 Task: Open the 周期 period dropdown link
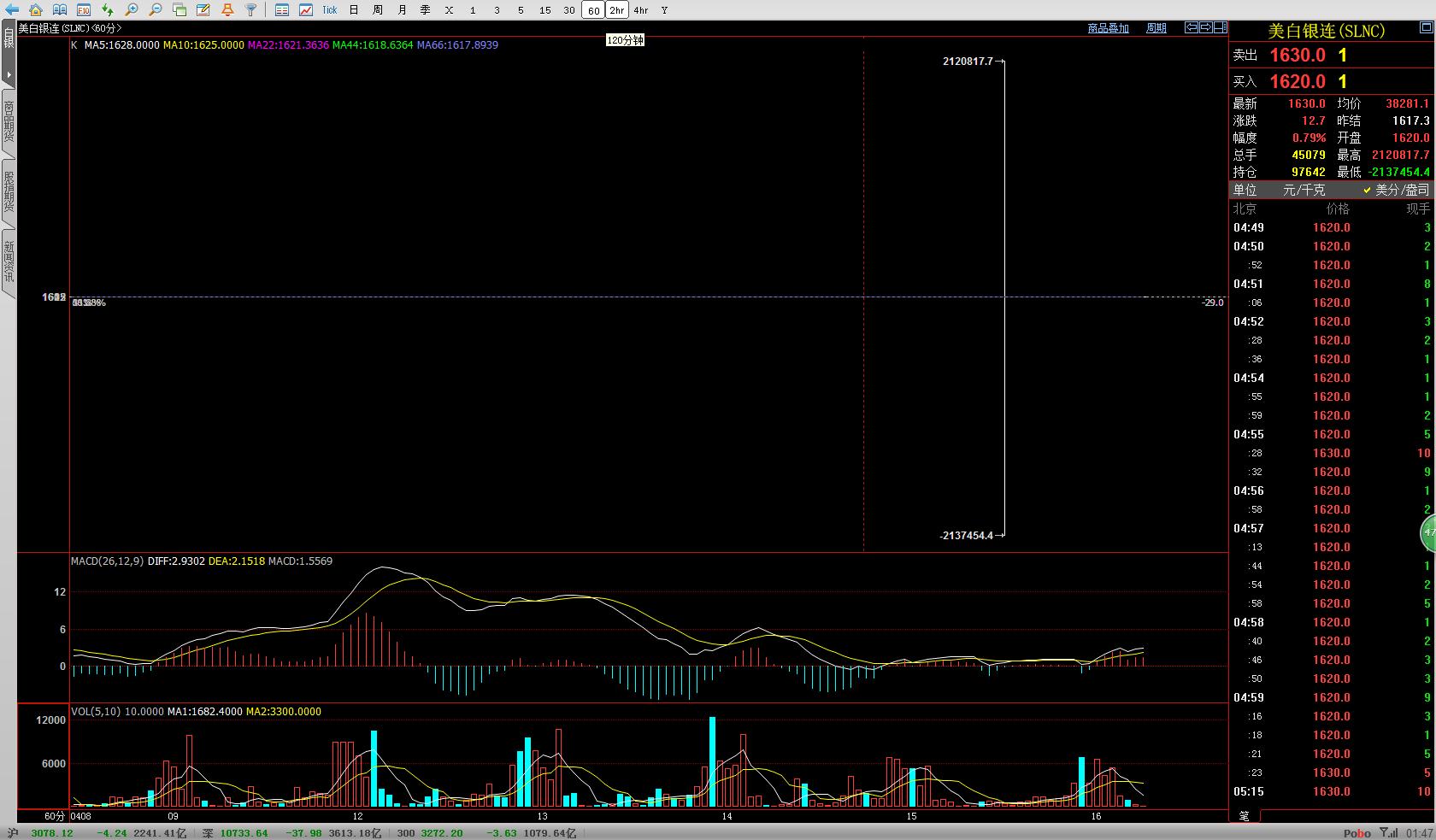[1156, 28]
